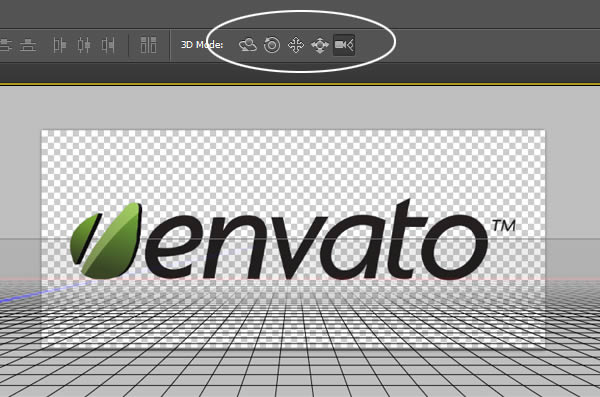This screenshot has width=600, height=397.
Task: Click the TM trademark symbol
Action: 504,226
